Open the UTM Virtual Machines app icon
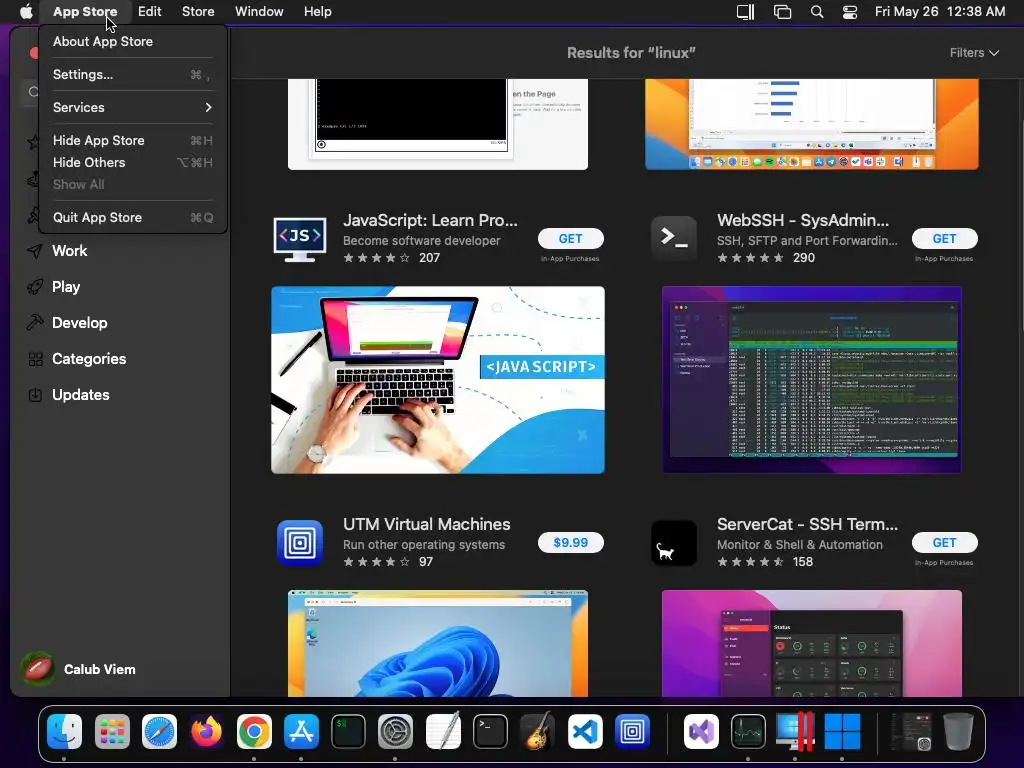The width and height of the screenshot is (1024, 768). (300, 543)
